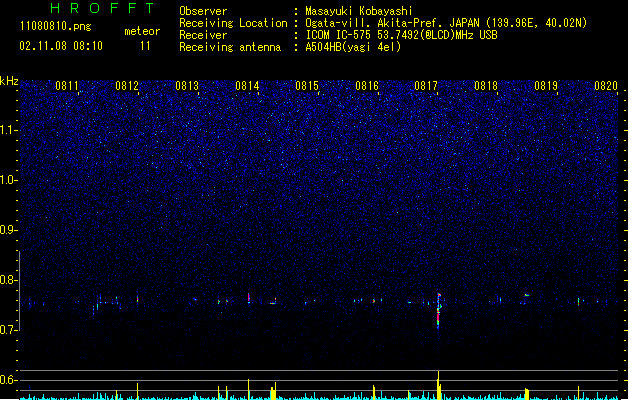Screen dimensions: 629x400
Task: Click observer name Masayuki Kobayashi
Action: click(x=359, y=11)
